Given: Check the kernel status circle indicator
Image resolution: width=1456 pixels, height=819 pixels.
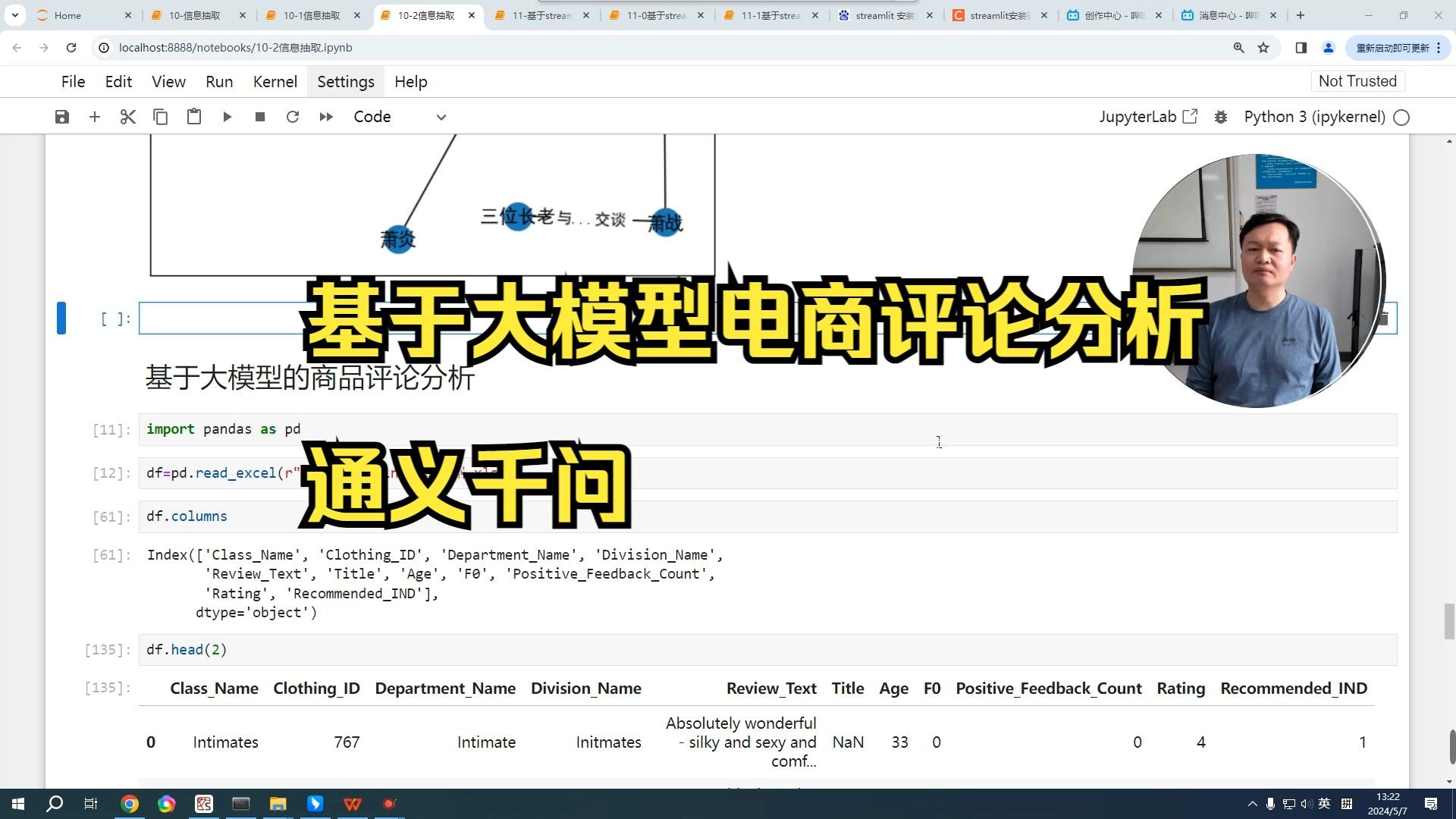Looking at the screenshot, I should pyautogui.click(x=1401, y=118).
